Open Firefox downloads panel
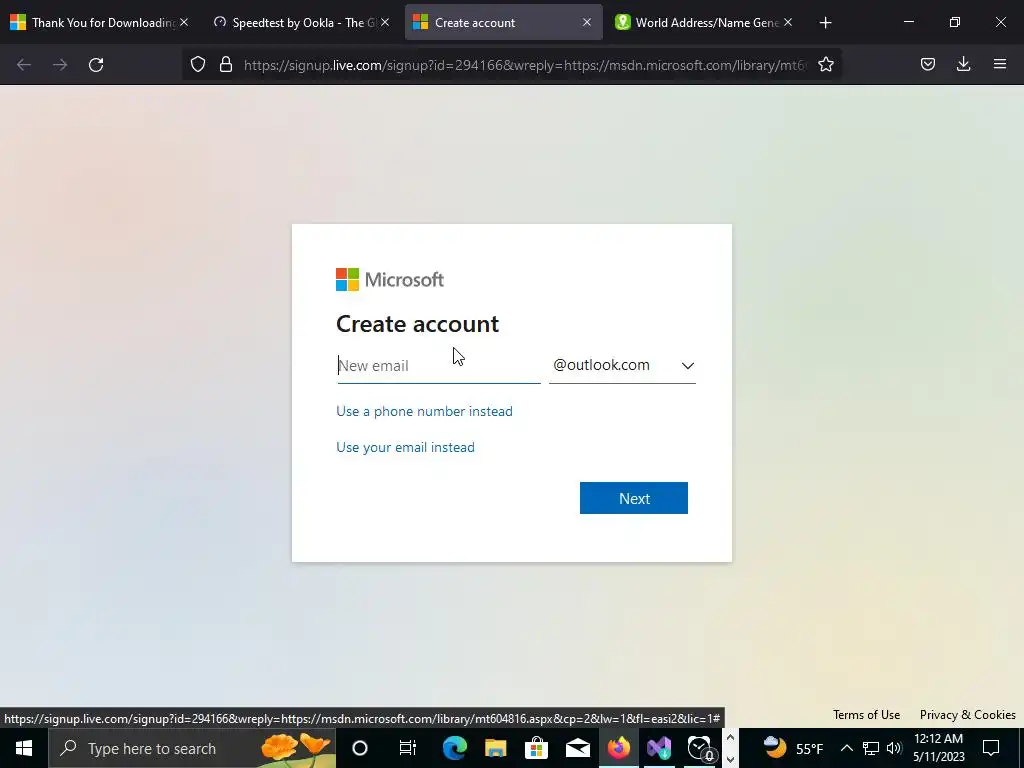The image size is (1024, 768). [x=963, y=64]
